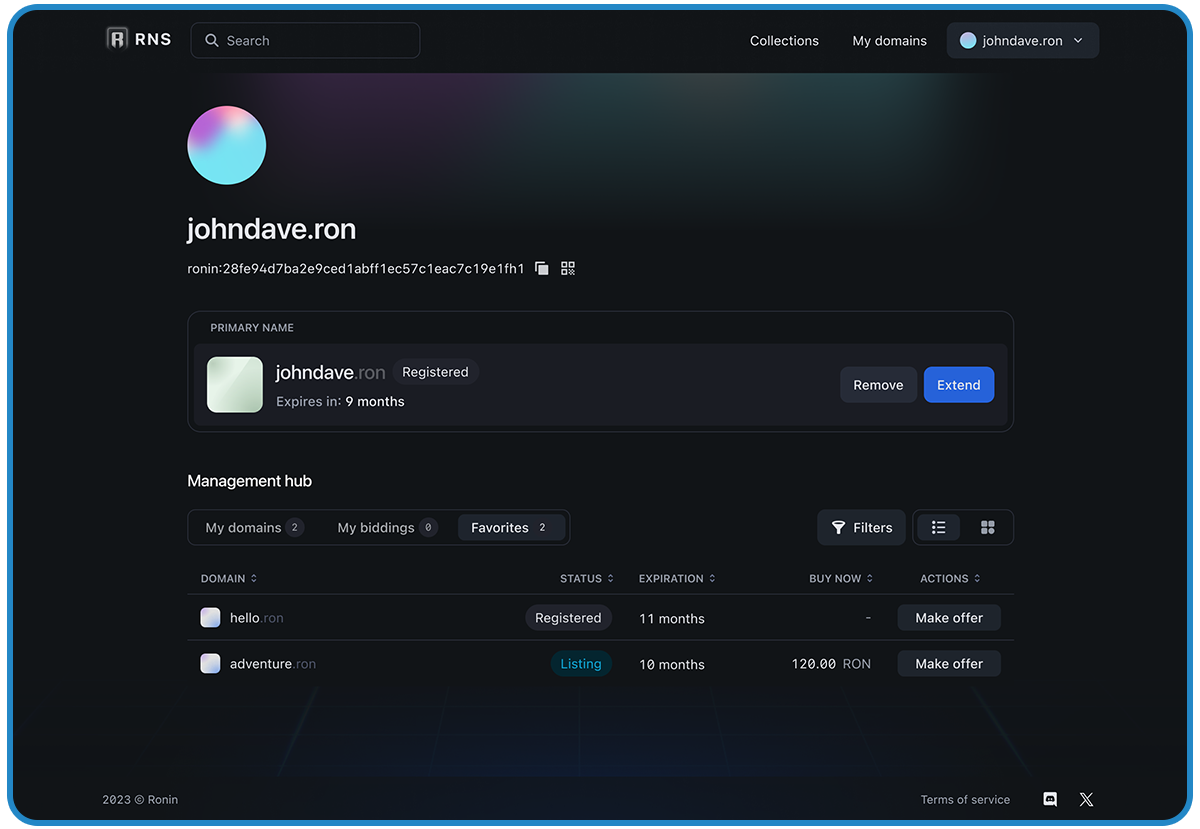
Task: Go to My domains in header
Action: tap(890, 41)
